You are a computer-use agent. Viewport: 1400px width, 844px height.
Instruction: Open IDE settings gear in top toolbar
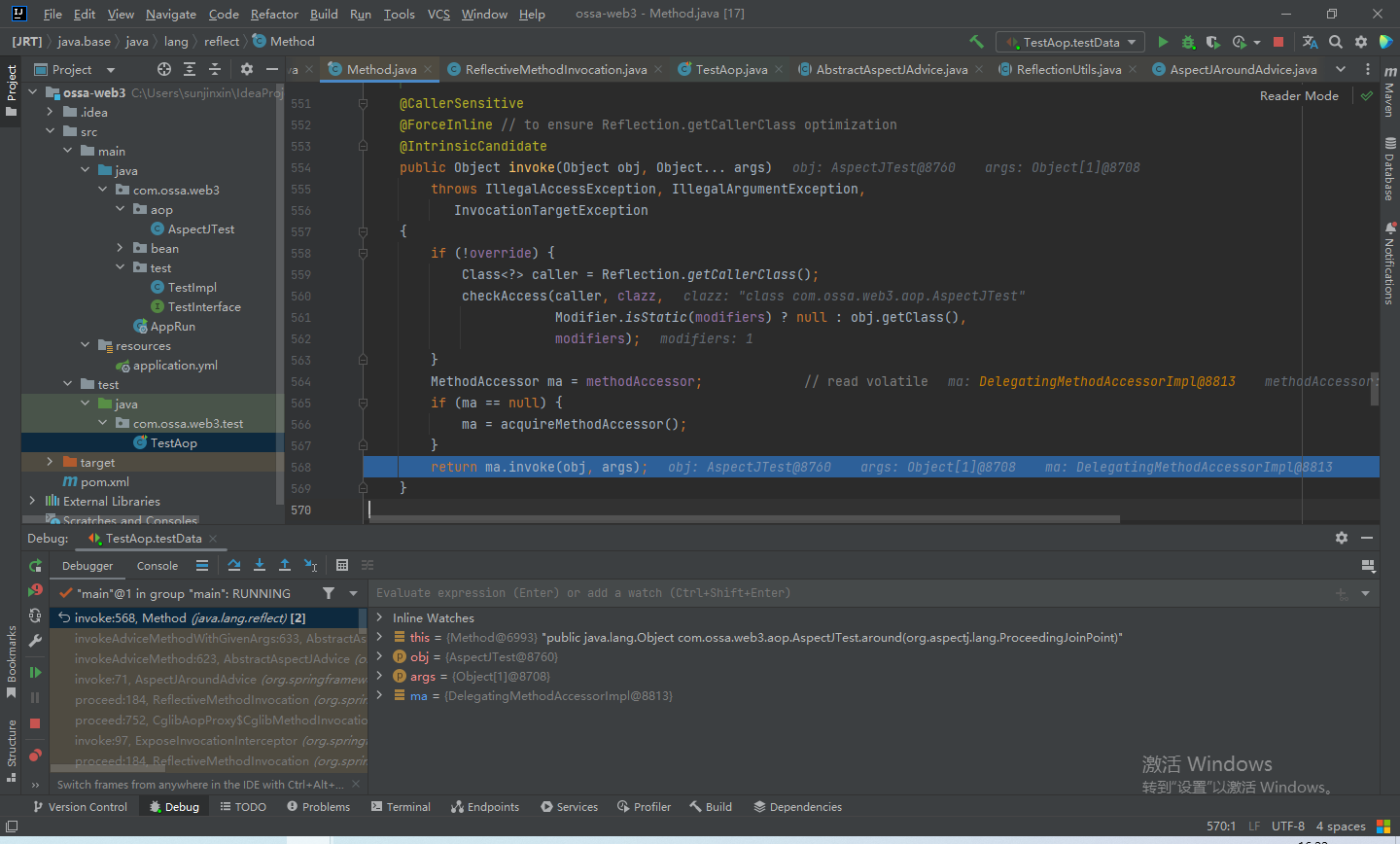tap(1361, 42)
